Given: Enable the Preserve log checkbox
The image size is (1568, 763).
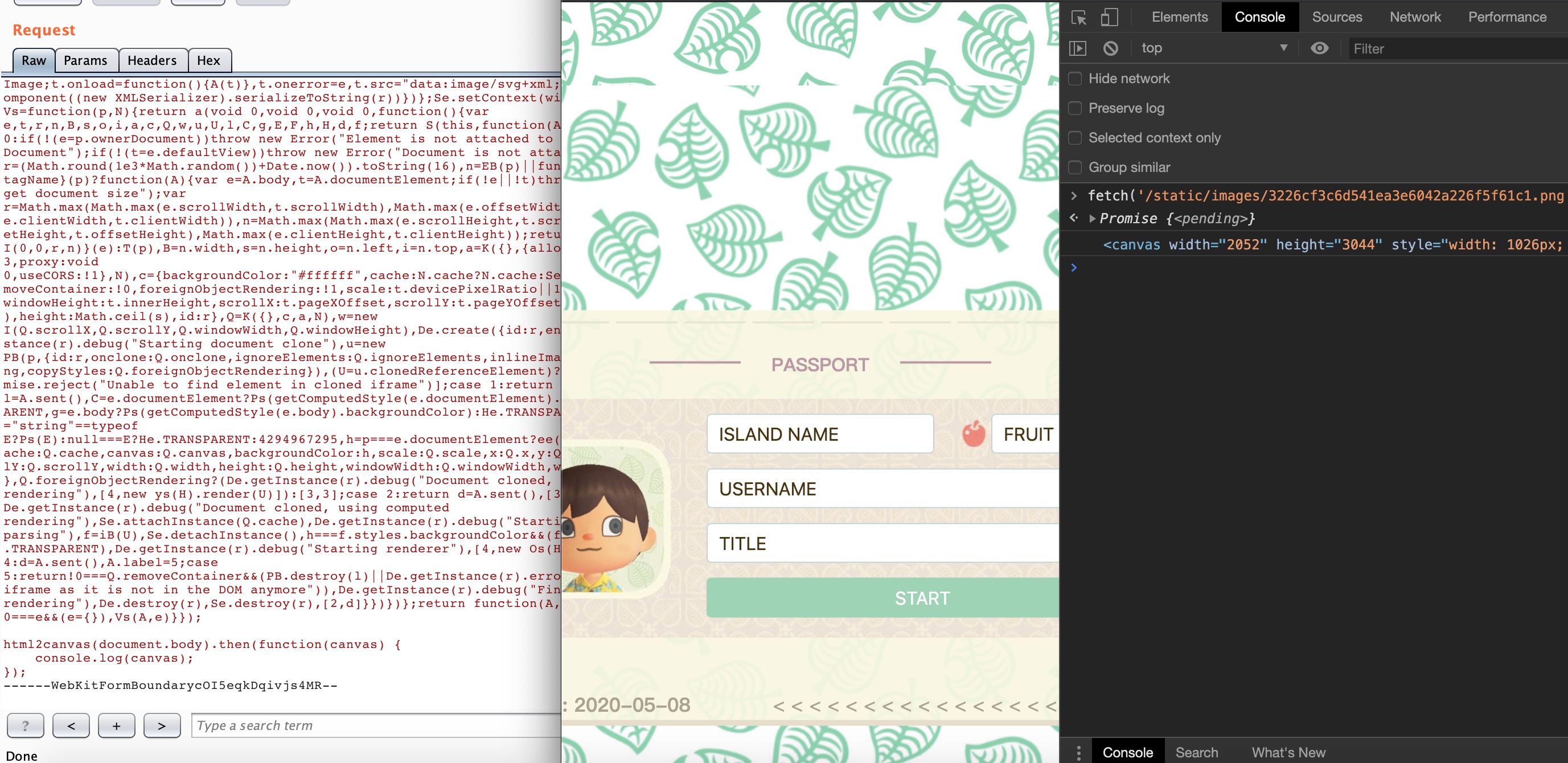Looking at the screenshot, I should pyautogui.click(x=1075, y=108).
